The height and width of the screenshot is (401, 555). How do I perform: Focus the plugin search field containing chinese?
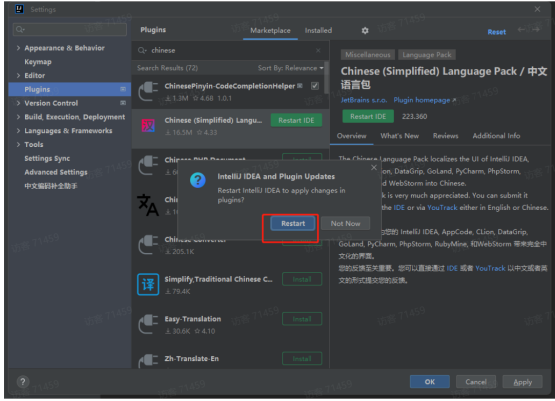click(x=230, y=51)
